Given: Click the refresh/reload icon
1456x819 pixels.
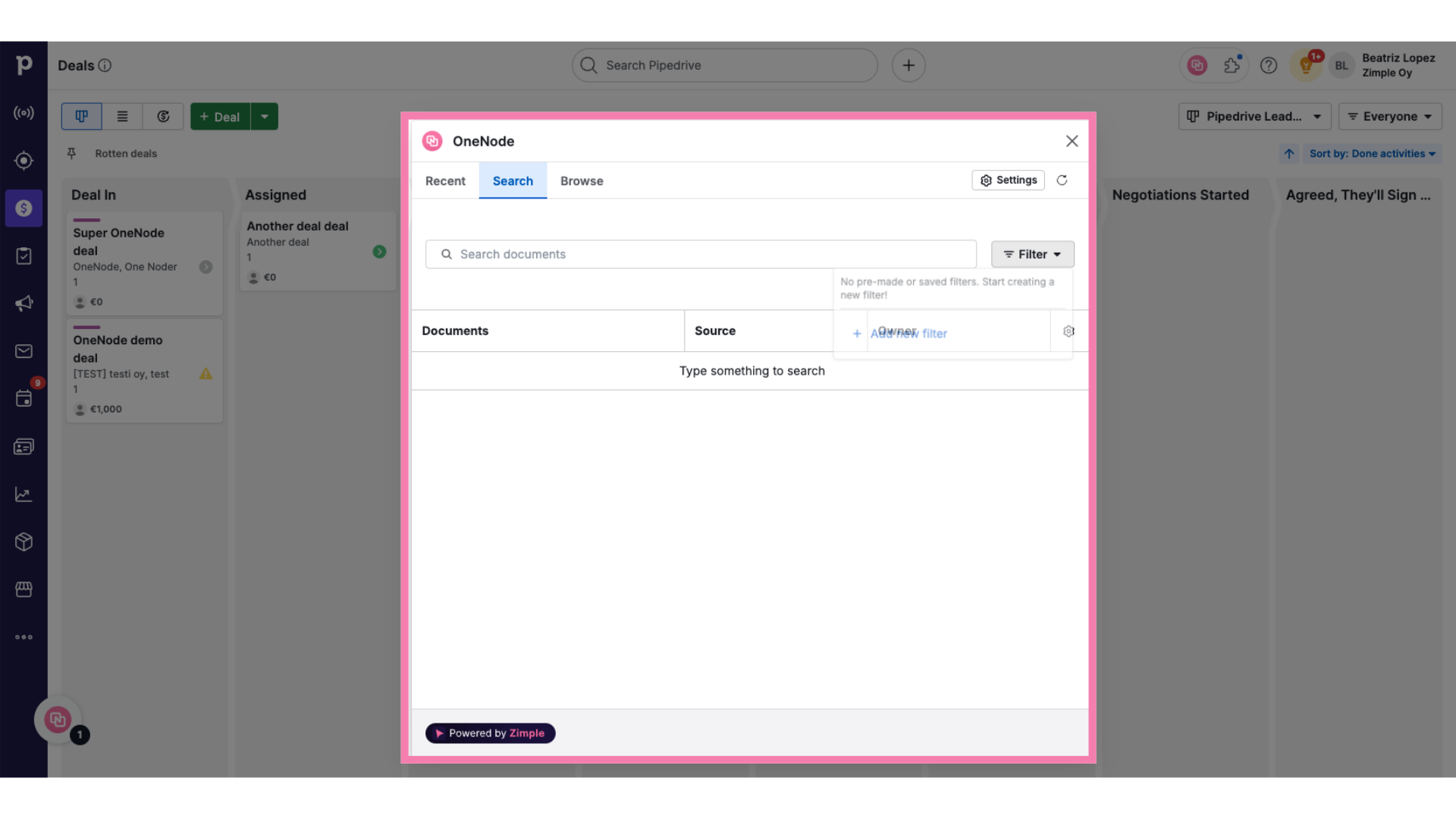Looking at the screenshot, I should 1062,180.
